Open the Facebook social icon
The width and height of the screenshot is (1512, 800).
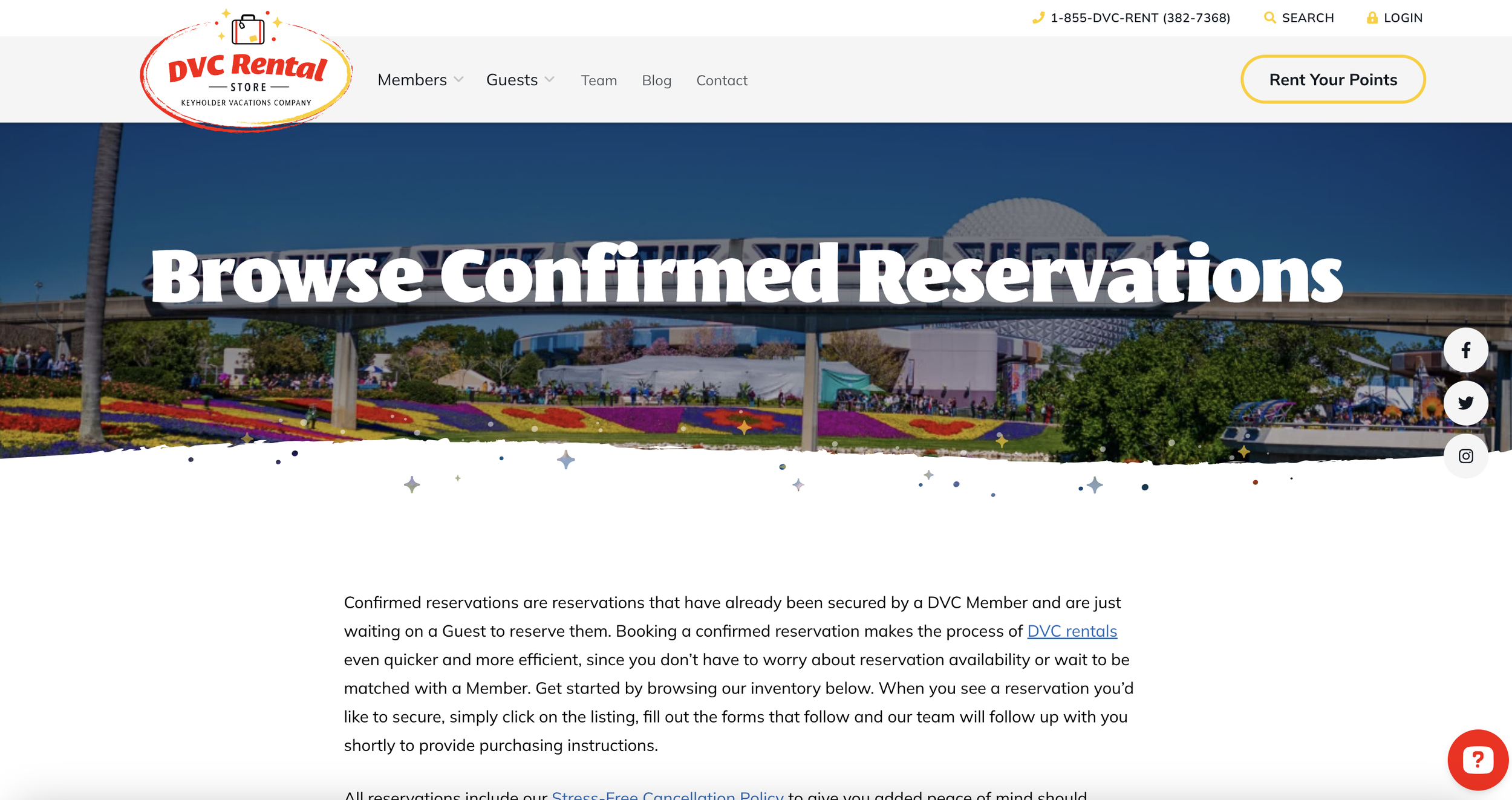[1465, 350]
